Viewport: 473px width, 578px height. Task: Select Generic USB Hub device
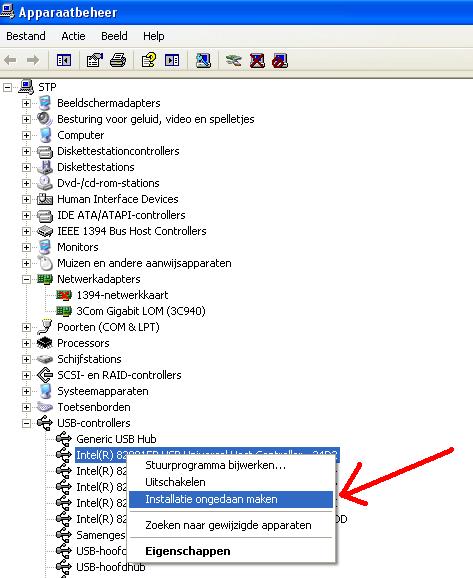click(x=116, y=439)
